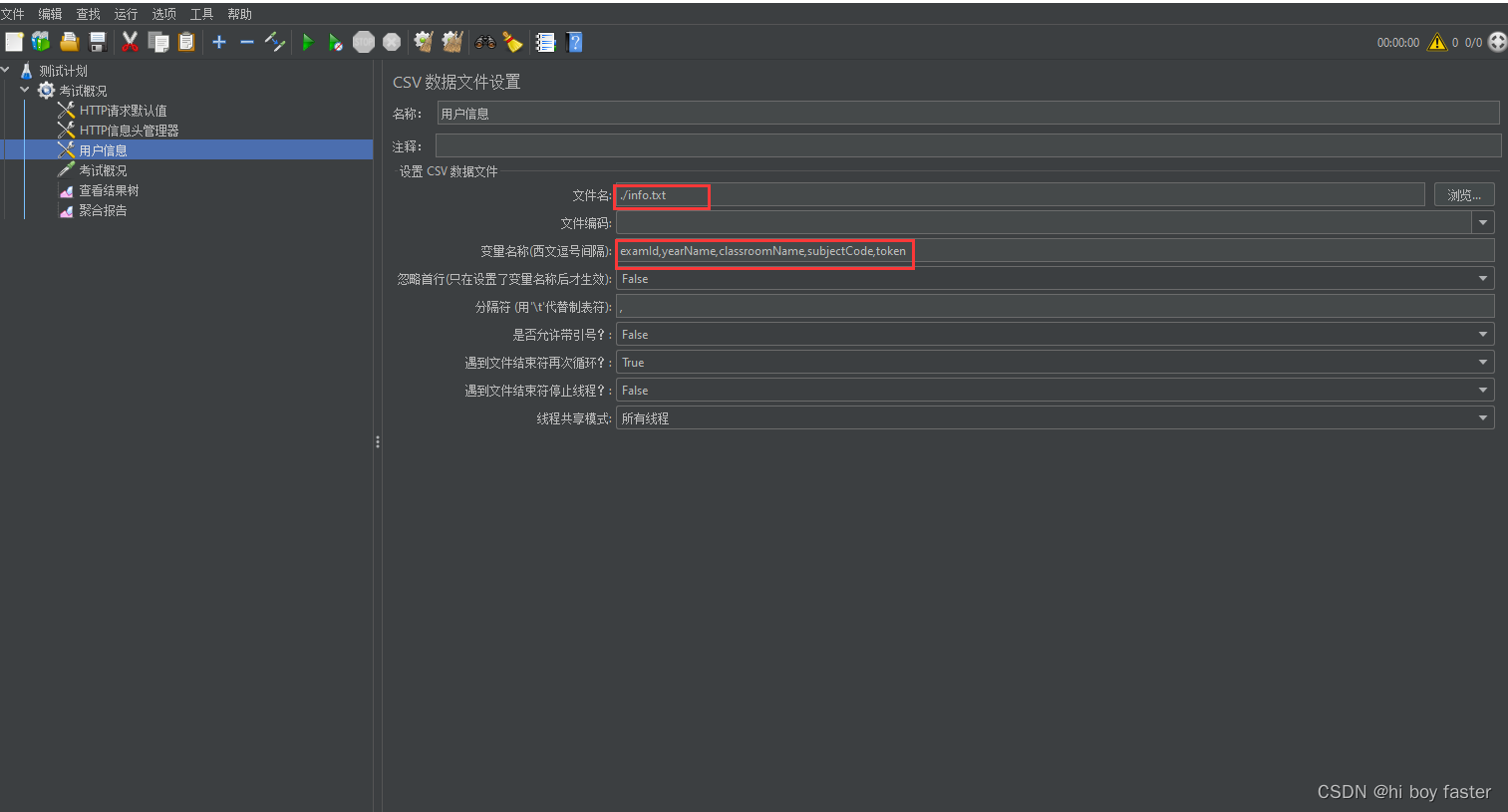
Task: Open a test plan file via folder icon
Action: (69, 42)
